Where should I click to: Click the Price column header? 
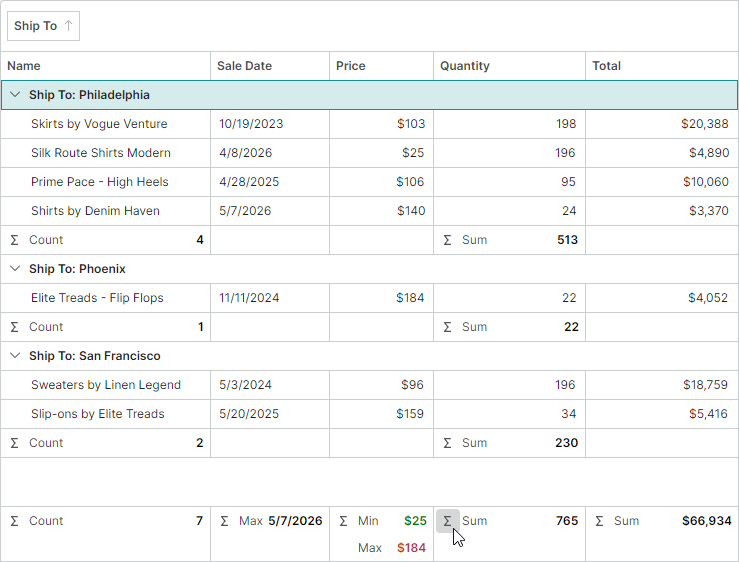coord(381,66)
